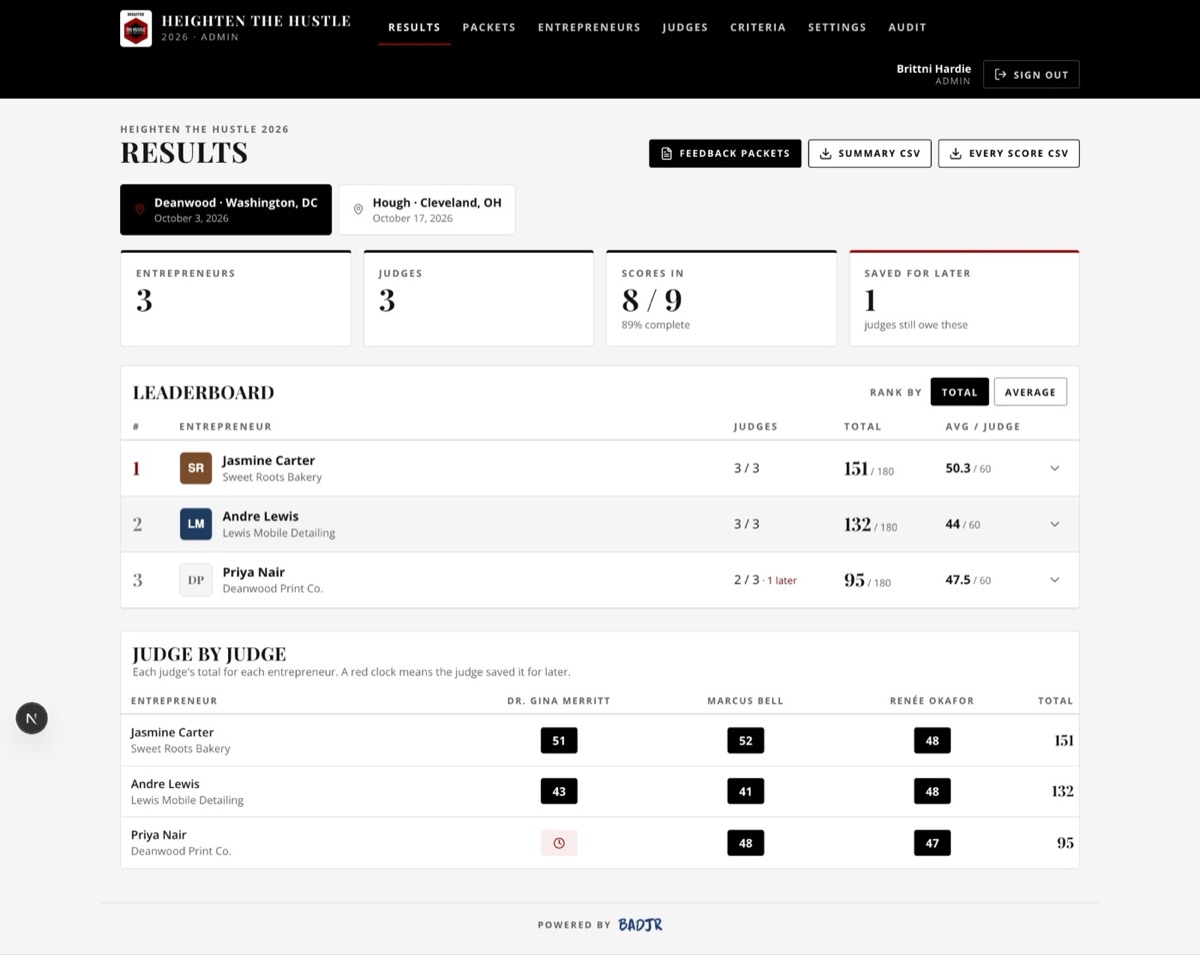Viewport: 1200px width, 955px height.
Task: Click the download icon in Every Score CSV
Action: (x=955, y=154)
